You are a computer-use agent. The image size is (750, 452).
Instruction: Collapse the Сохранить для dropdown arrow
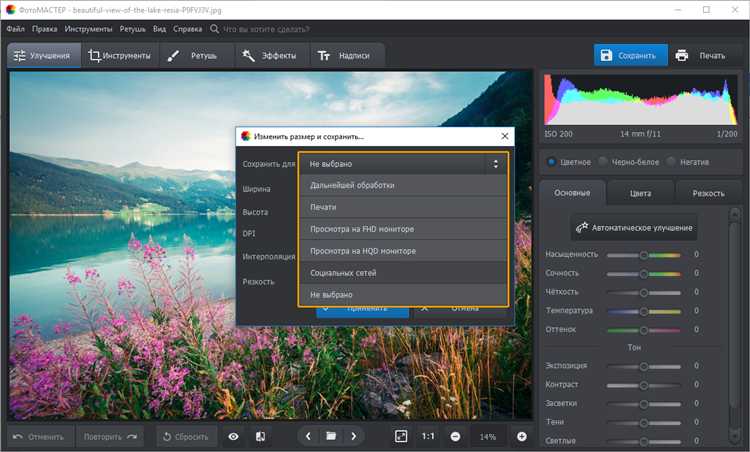495,163
